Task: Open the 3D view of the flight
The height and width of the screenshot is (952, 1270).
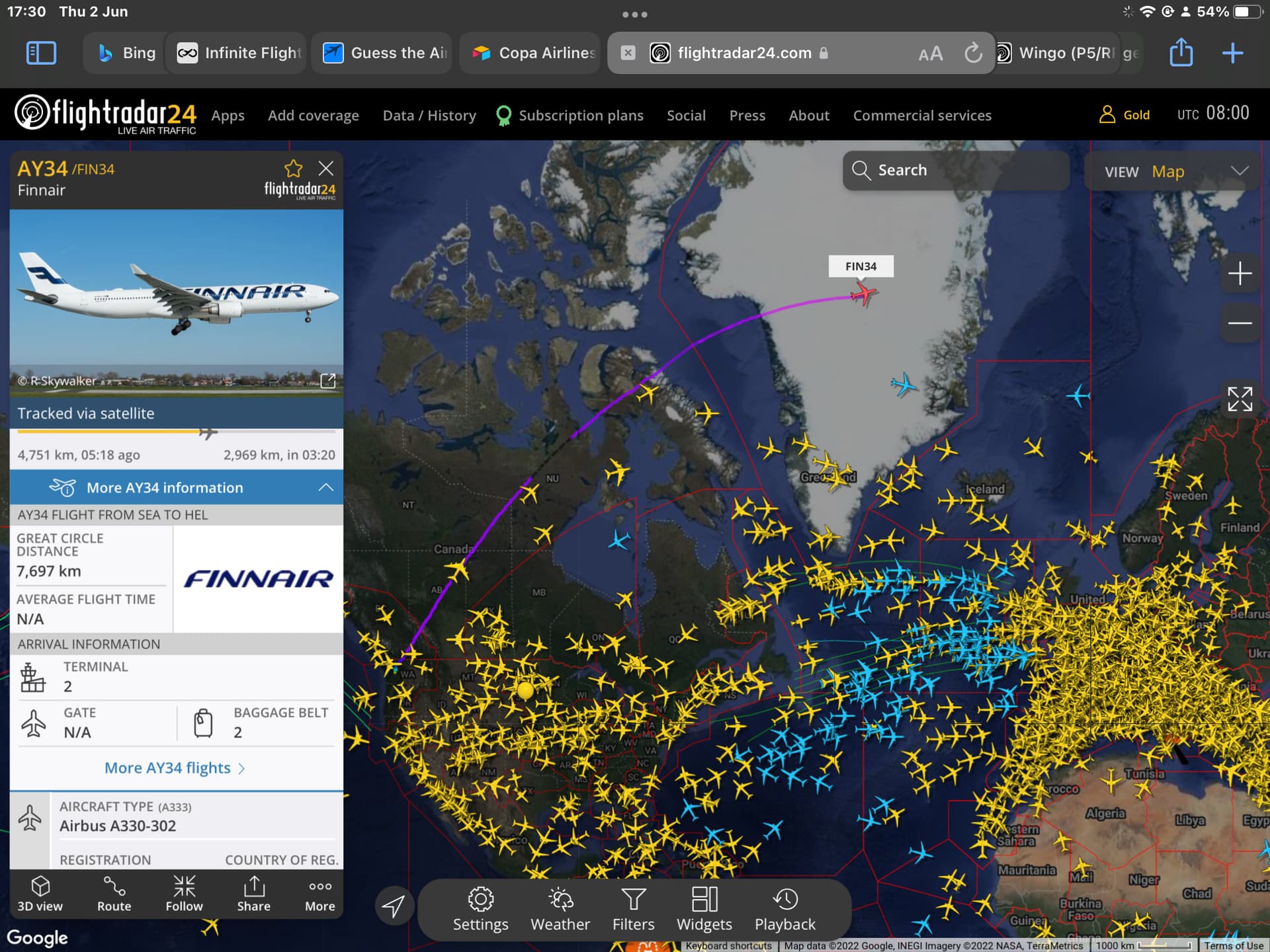Action: point(40,894)
